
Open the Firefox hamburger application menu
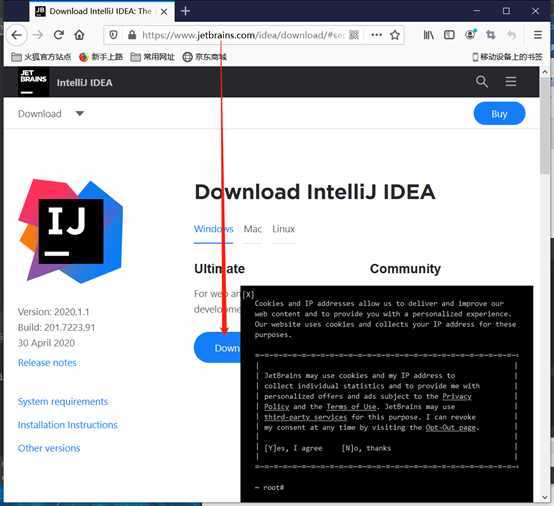[538, 35]
